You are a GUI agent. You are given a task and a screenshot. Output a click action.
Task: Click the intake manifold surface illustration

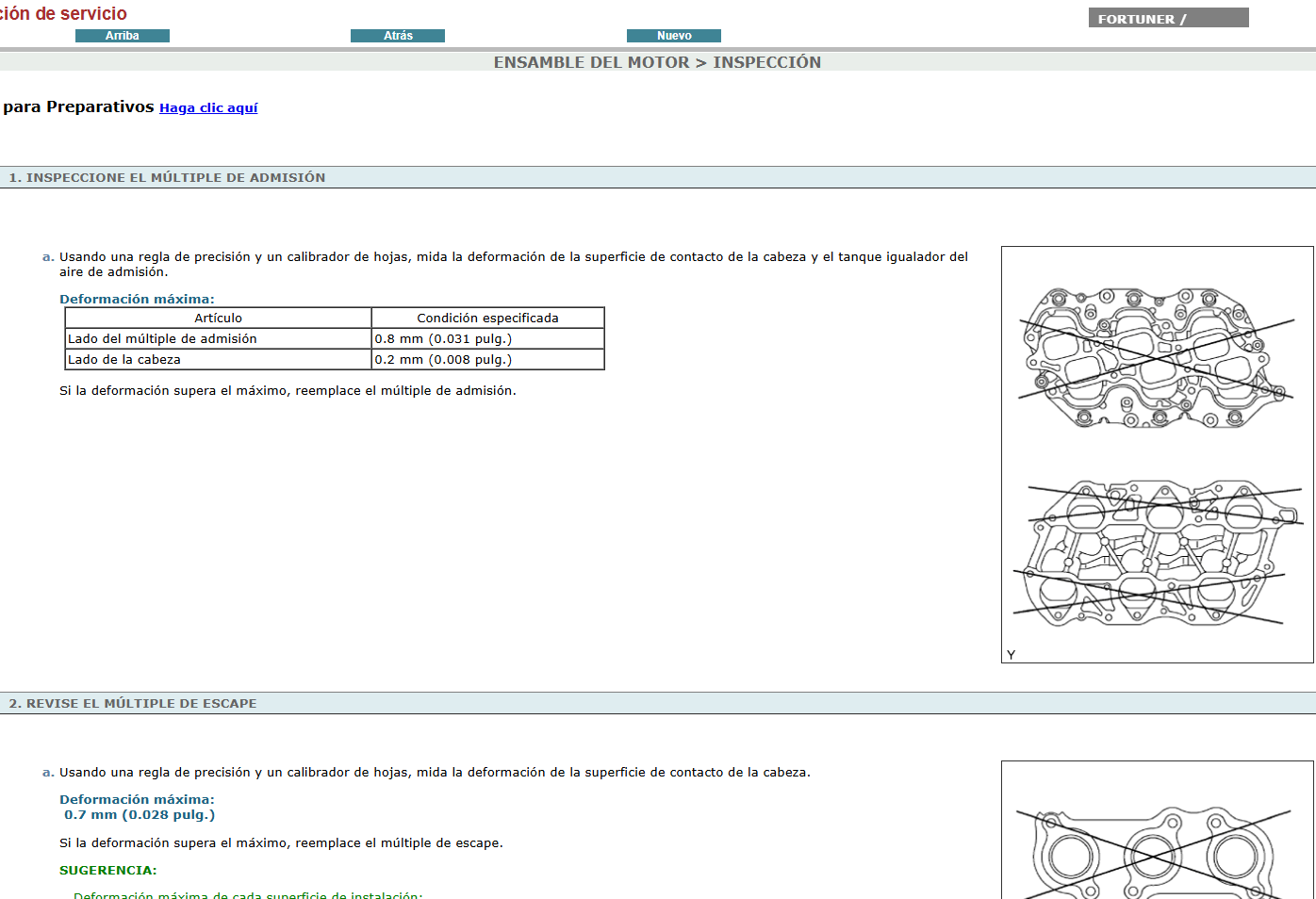point(1157,452)
